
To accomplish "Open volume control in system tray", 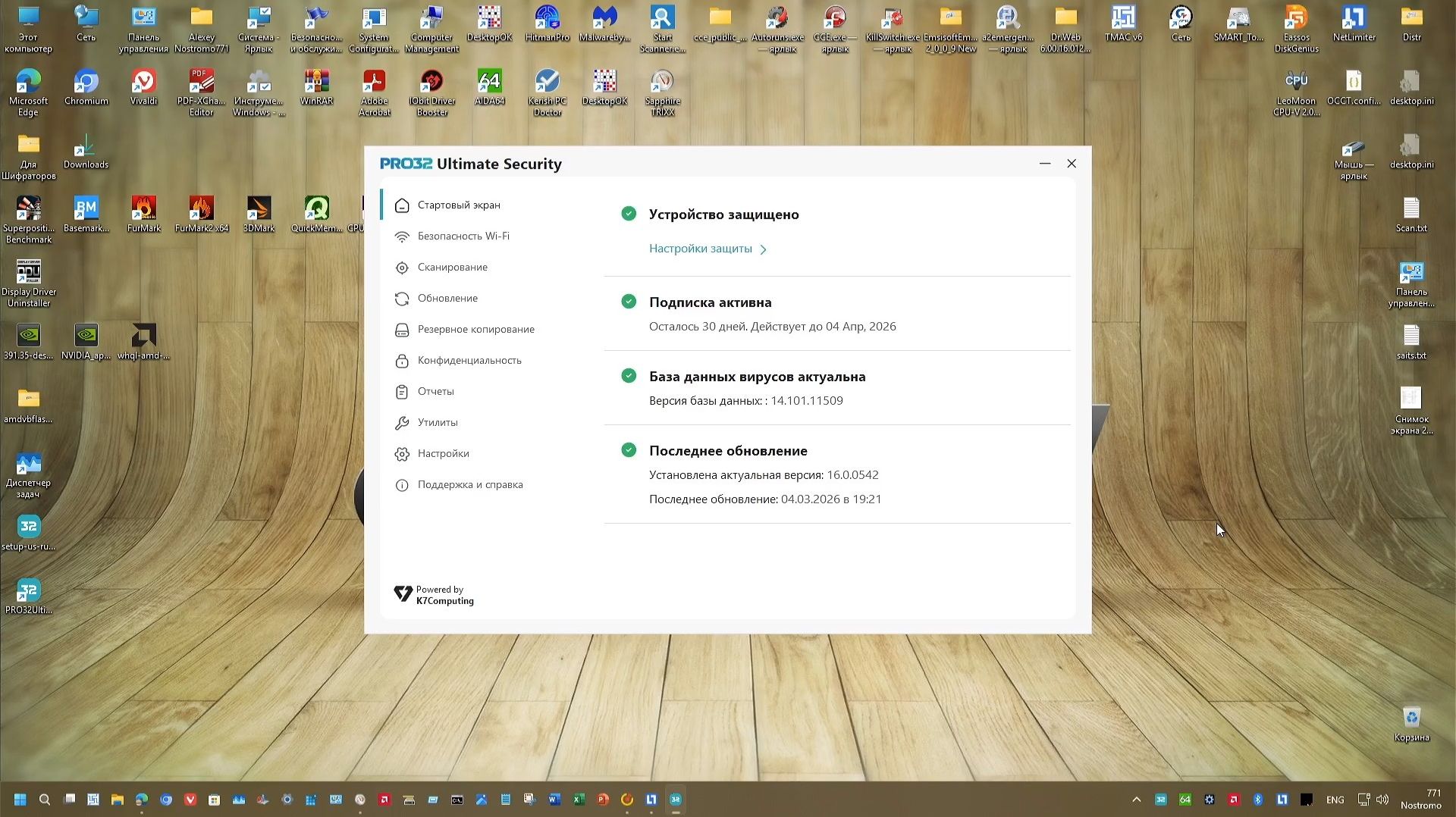I will pos(1382,800).
